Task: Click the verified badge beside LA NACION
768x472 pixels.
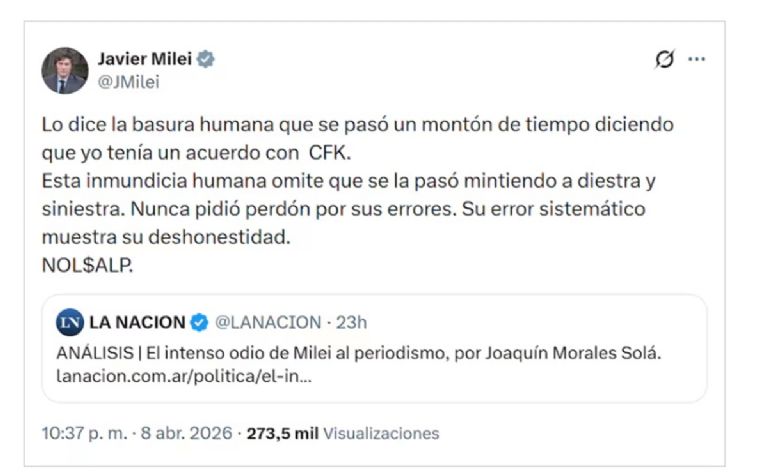Action: pos(200,322)
